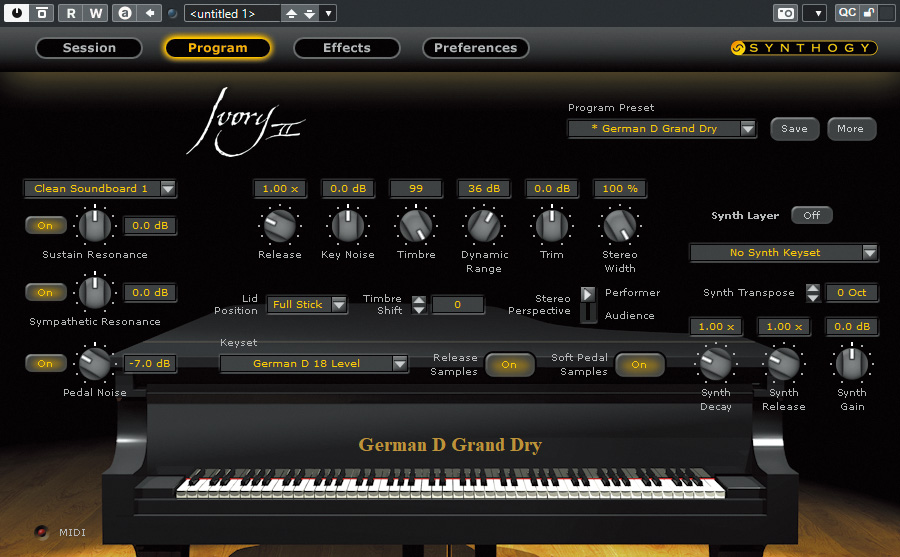The image size is (900, 557).
Task: Click the circled 'a' toolbar icon
Action: [x=125, y=13]
